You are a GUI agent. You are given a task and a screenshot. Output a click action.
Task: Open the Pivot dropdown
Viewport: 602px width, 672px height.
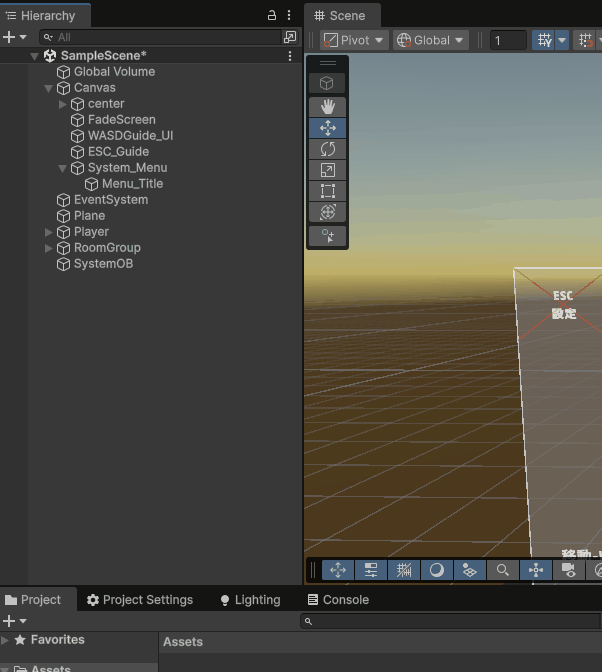tap(353, 40)
